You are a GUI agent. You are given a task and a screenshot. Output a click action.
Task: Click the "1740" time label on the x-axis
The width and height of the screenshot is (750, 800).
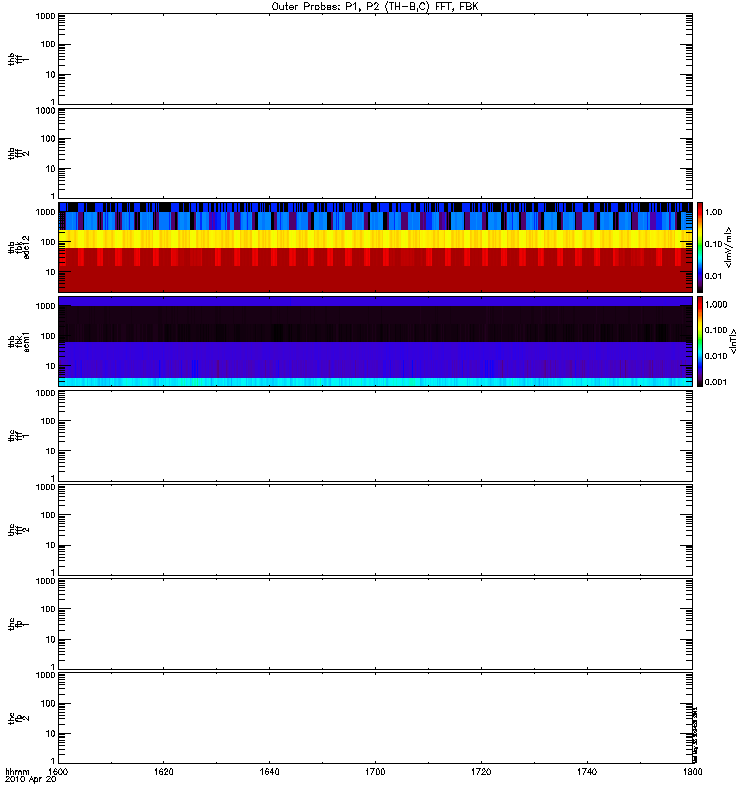[x=587, y=771]
